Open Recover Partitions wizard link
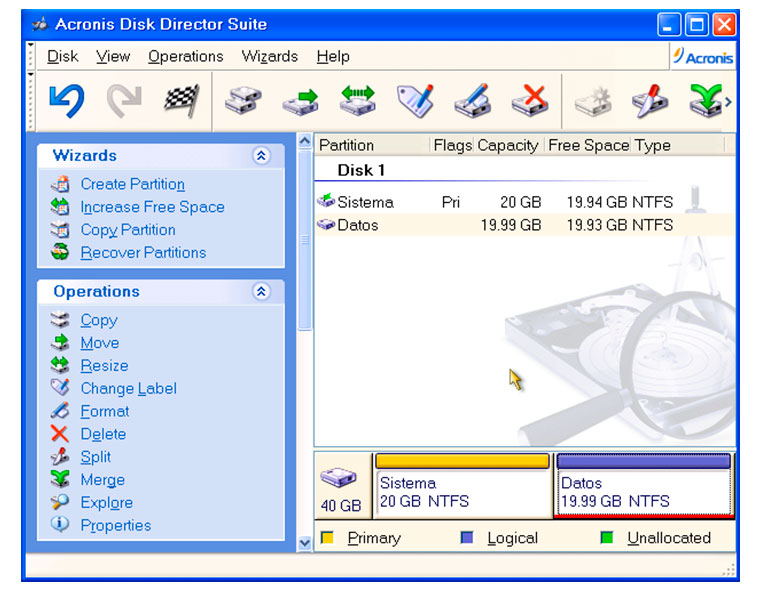The width and height of the screenshot is (760, 593). 143,253
